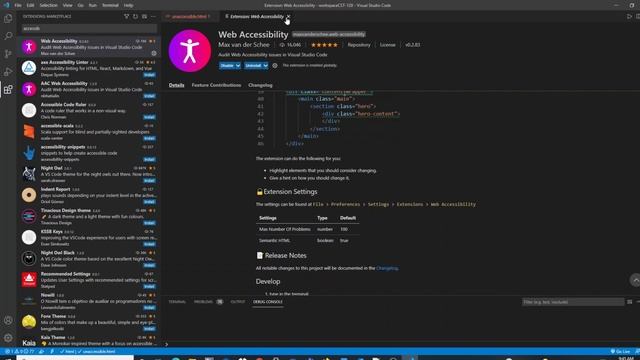The image size is (640, 360).
Task: Open the Changelog link under Release Notes
Action: click(x=387, y=268)
